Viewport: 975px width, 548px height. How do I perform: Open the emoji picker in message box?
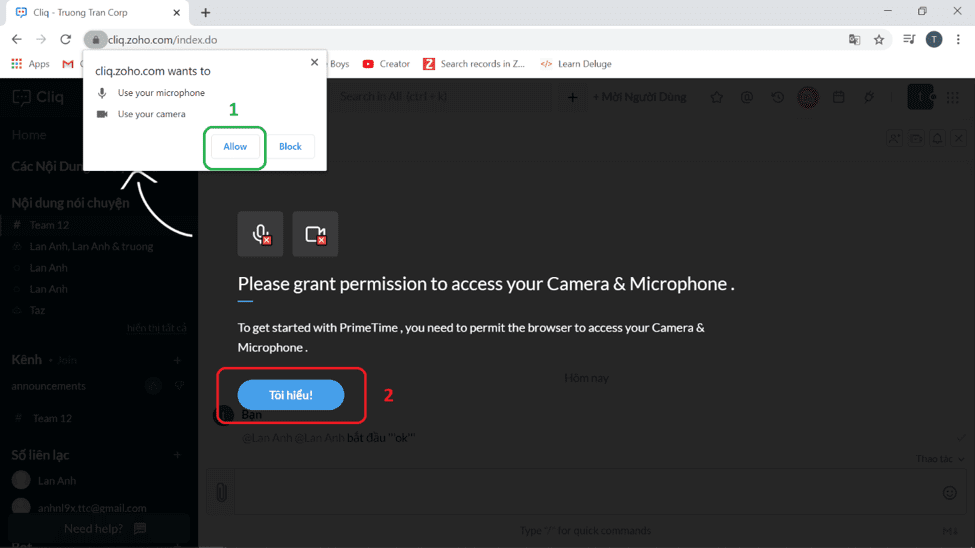[x=949, y=492]
